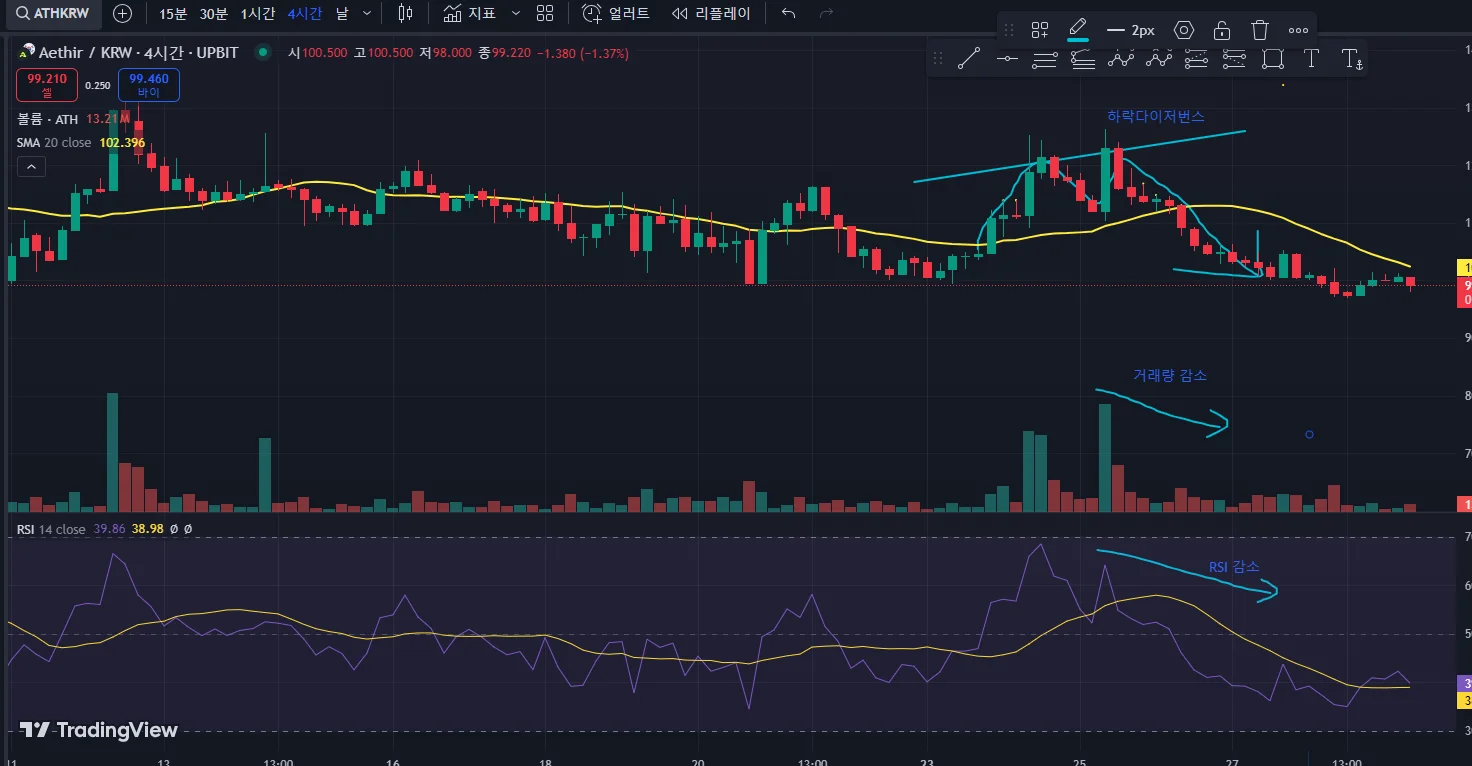Redo the chart action

826,13
